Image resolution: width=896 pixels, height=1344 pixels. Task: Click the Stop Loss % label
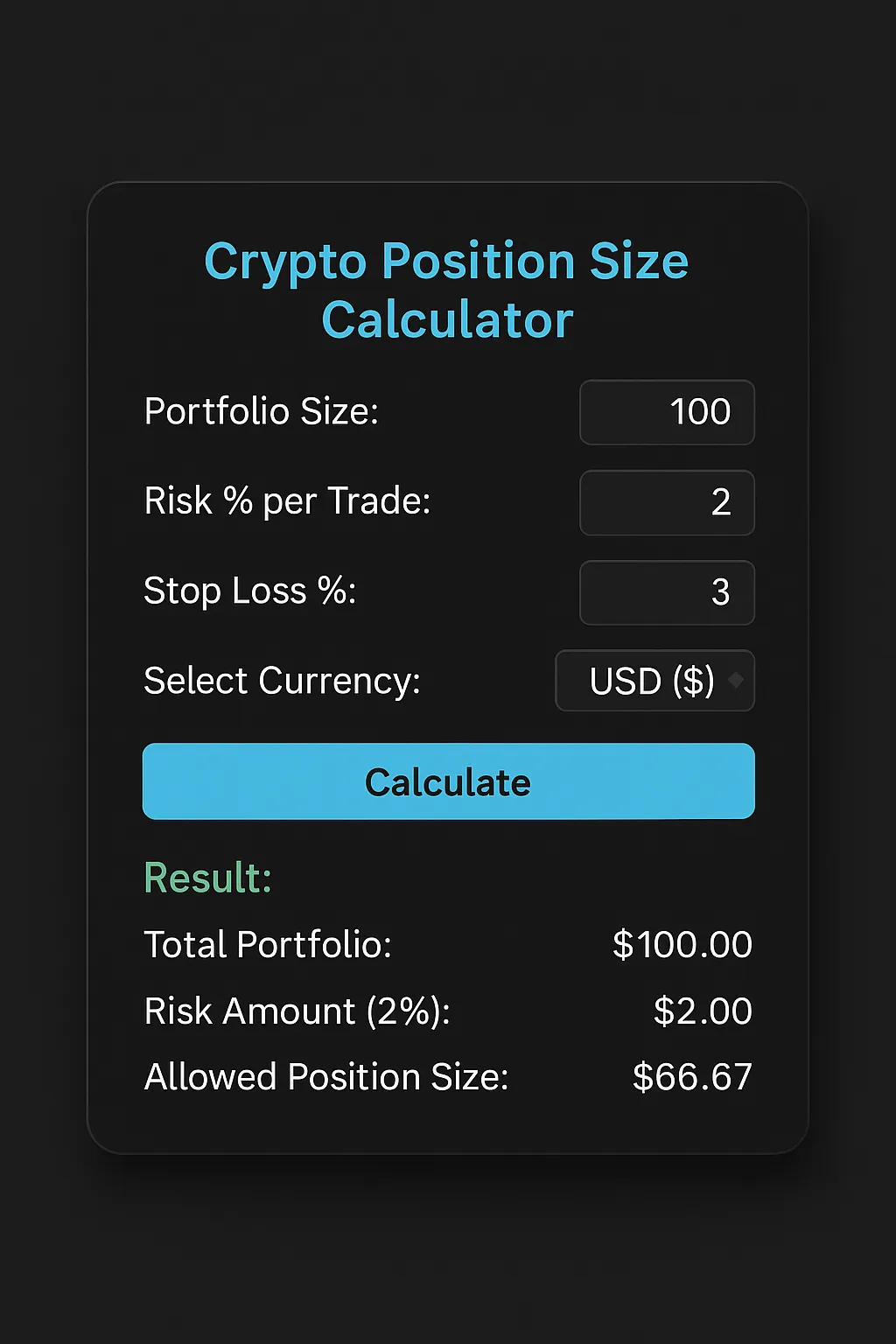tap(249, 591)
